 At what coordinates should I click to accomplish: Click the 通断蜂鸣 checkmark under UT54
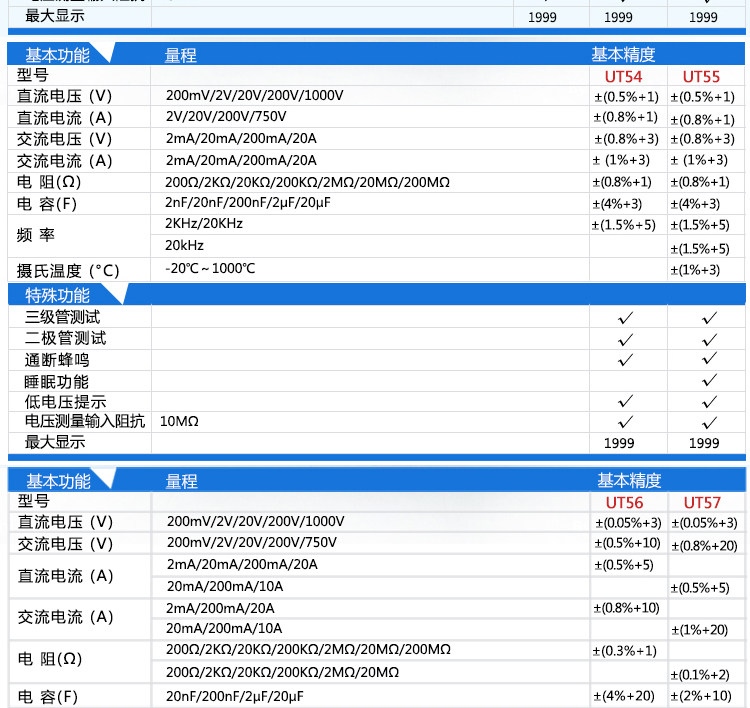click(x=625, y=359)
